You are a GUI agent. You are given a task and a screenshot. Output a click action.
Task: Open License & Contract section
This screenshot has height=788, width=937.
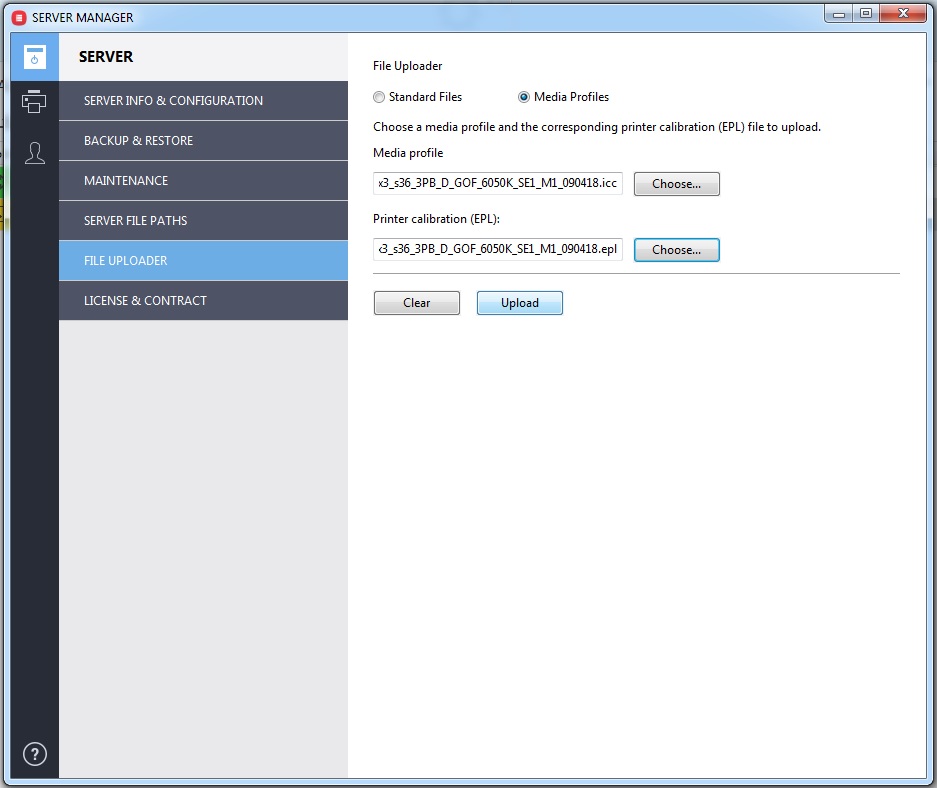click(x=203, y=301)
